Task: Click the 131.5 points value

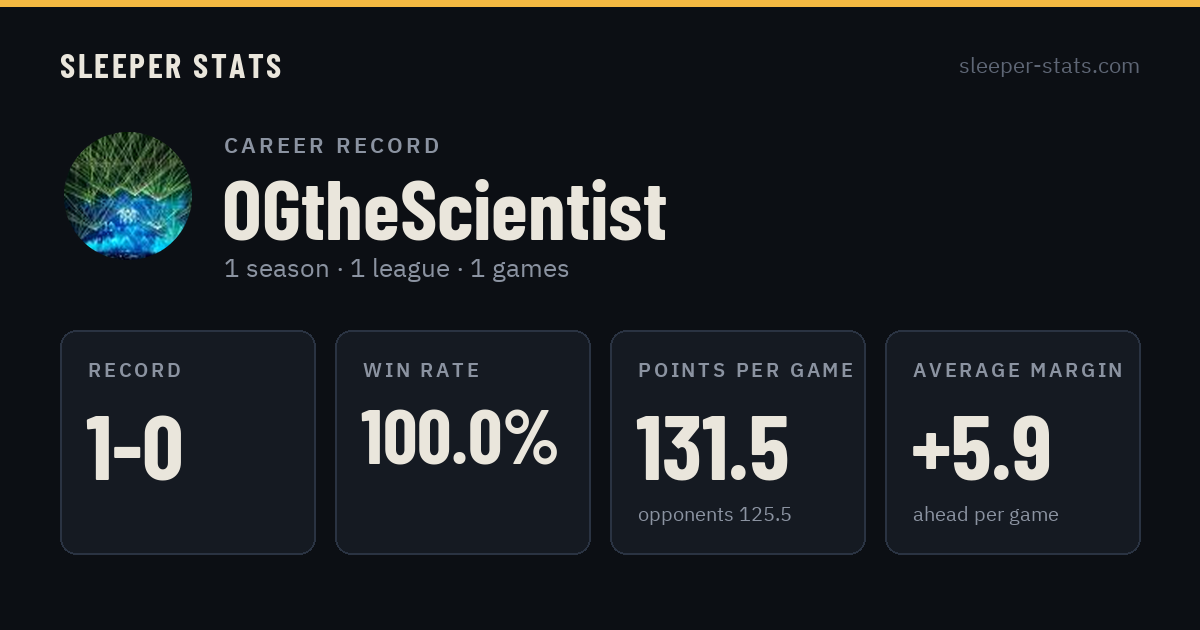Action: click(713, 449)
